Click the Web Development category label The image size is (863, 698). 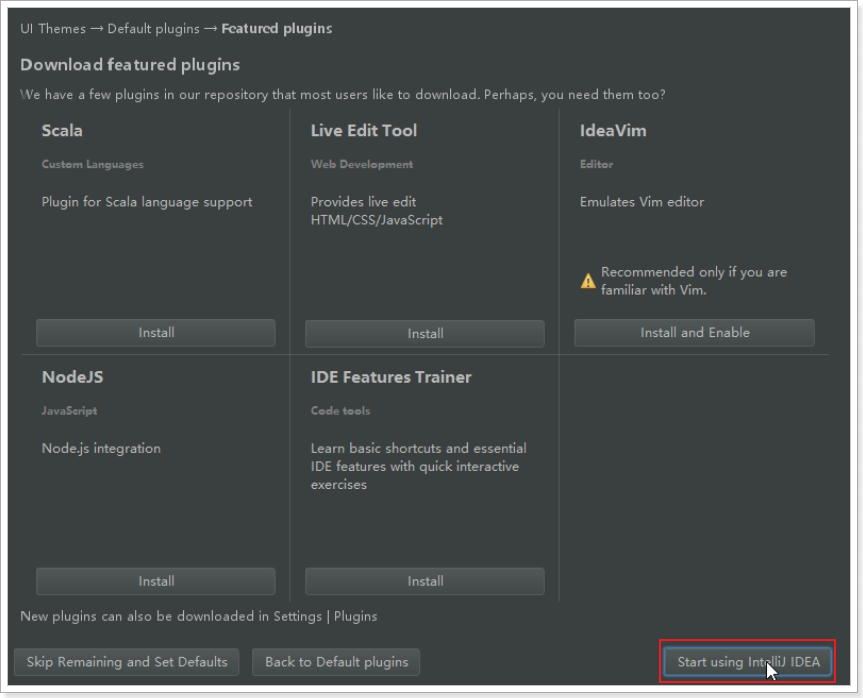click(x=362, y=164)
